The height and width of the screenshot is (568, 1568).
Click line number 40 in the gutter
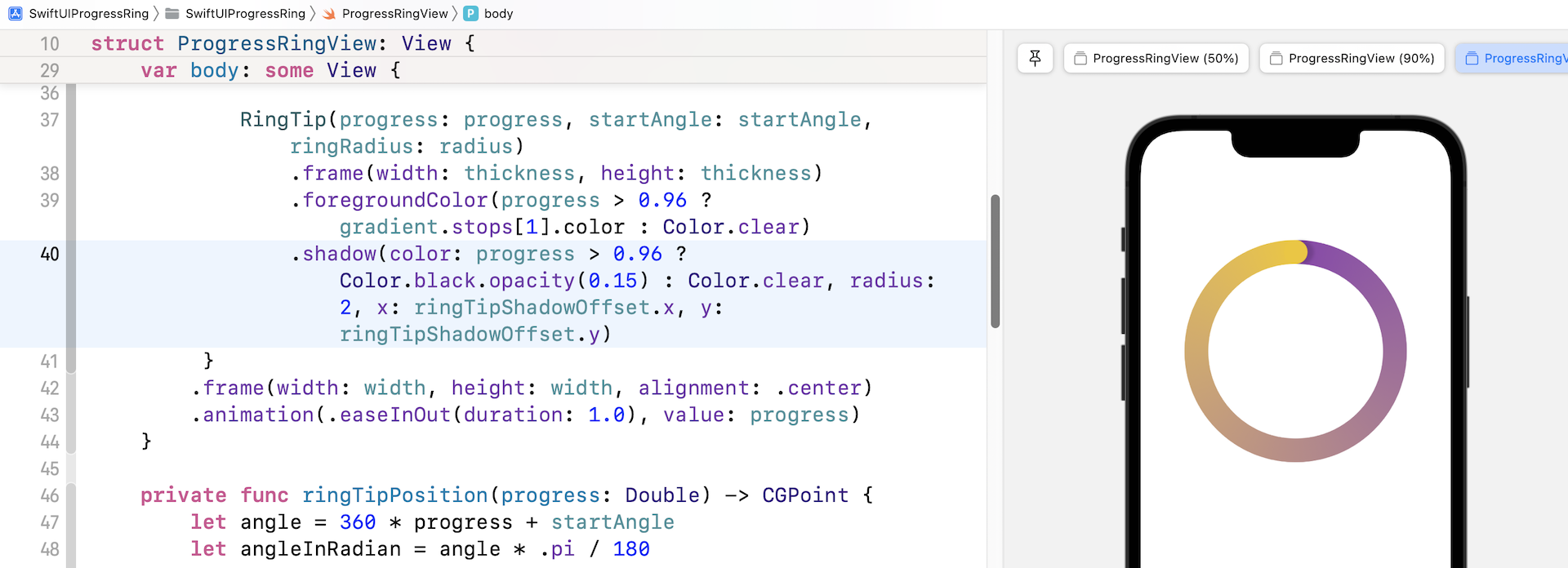(x=49, y=254)
